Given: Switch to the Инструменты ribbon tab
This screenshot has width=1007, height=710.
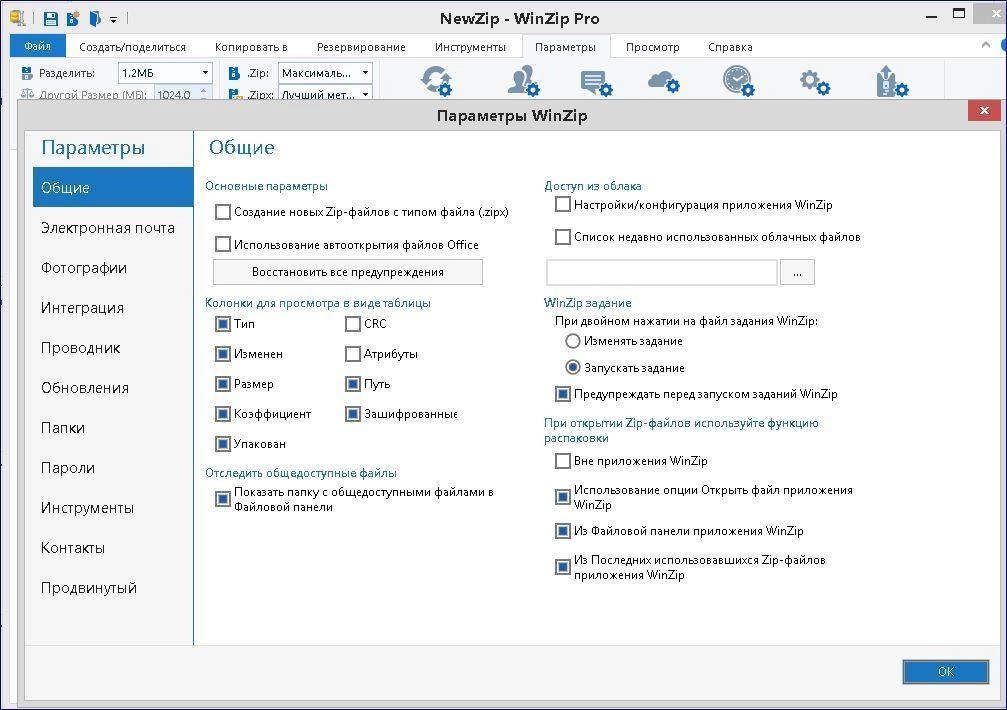Looking at the screenshot, I should [x=470, y=47].
